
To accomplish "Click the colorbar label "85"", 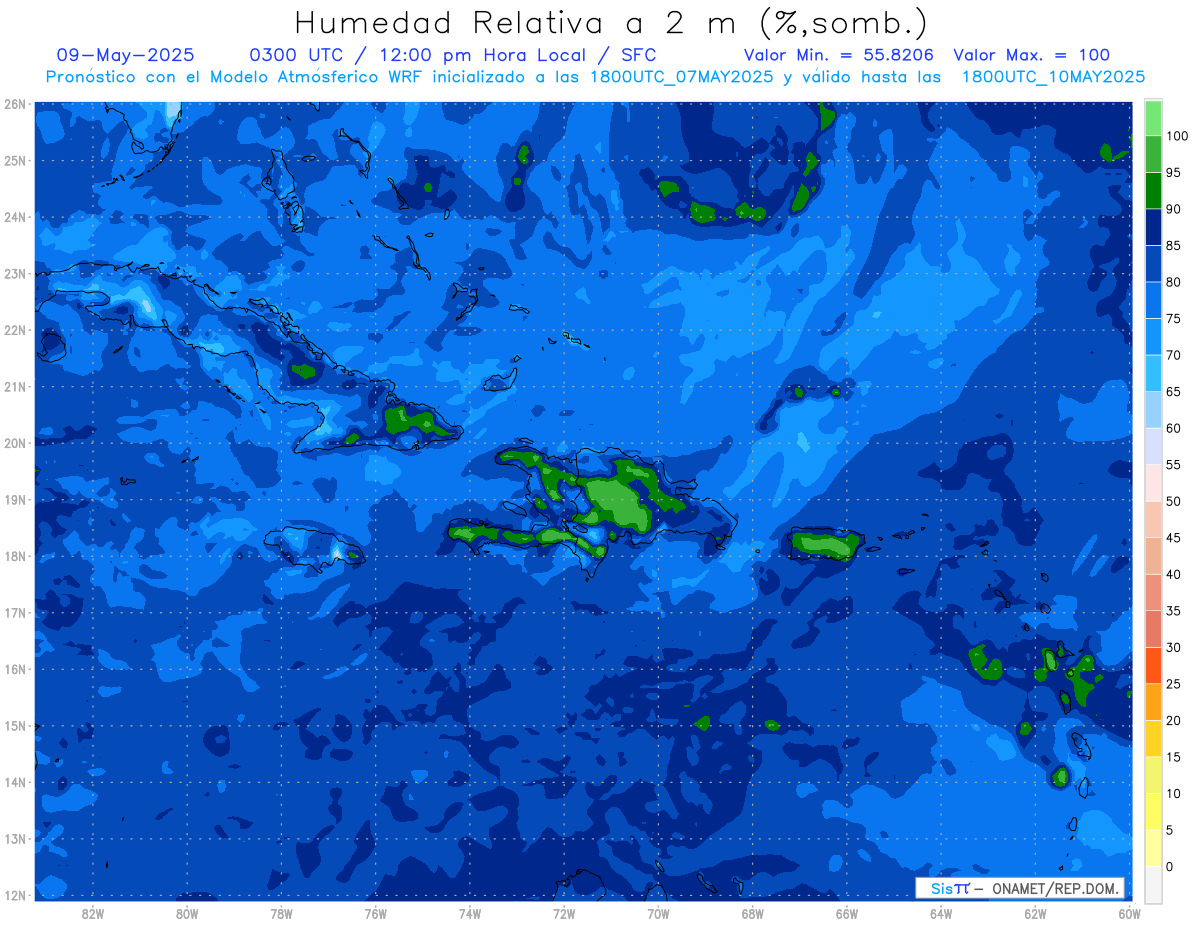I will click(x=1173, y=245).
